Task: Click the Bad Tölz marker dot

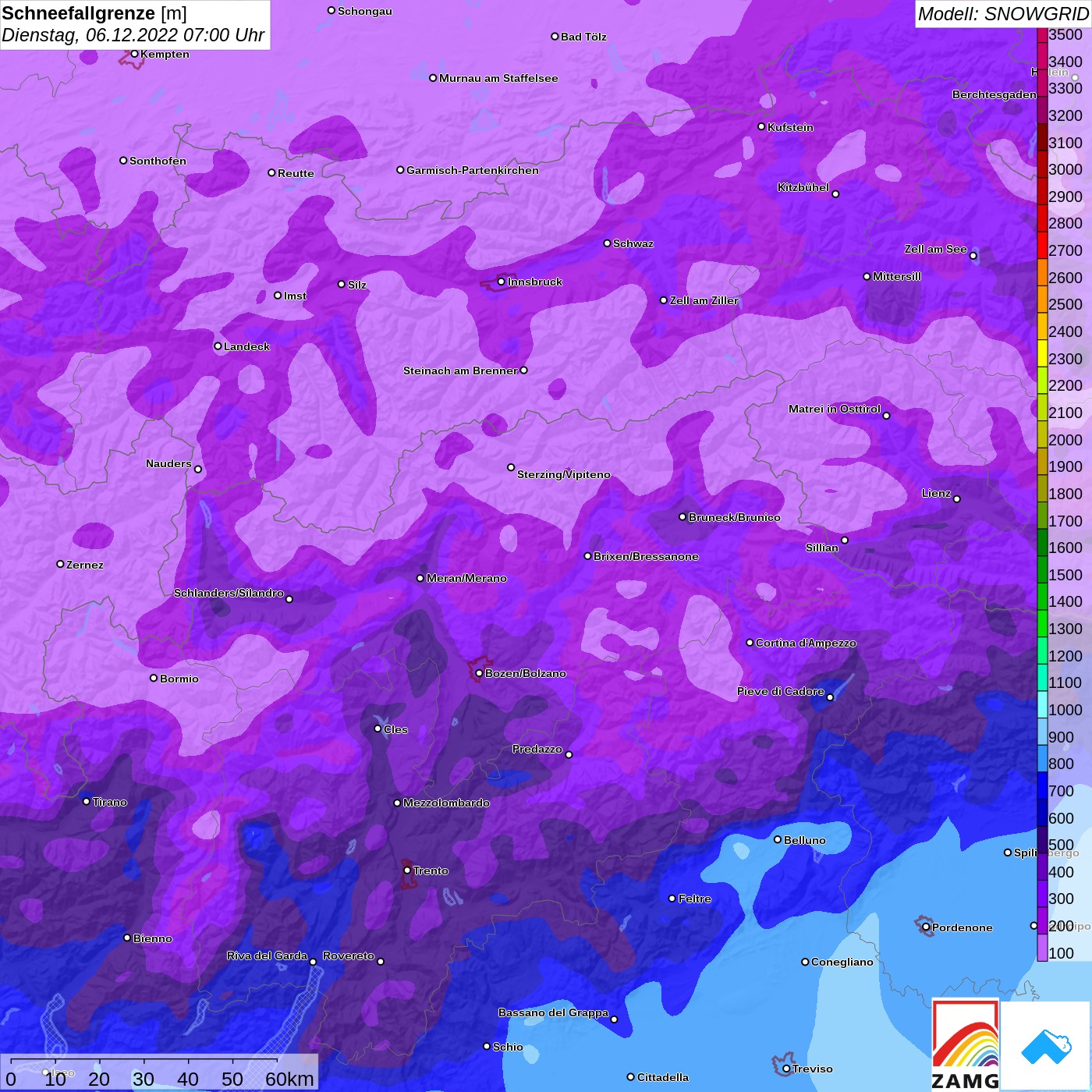Action: tap(555, 37)
